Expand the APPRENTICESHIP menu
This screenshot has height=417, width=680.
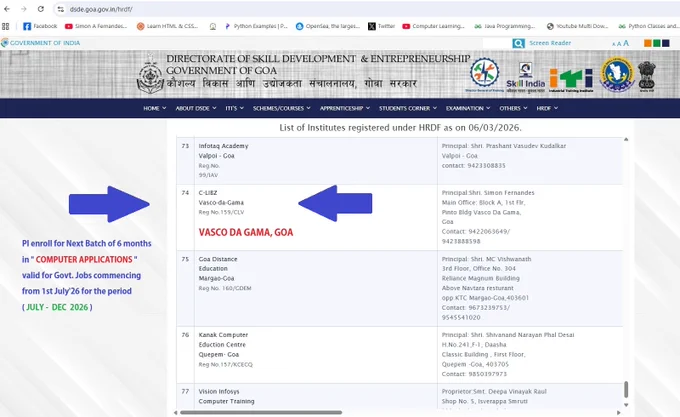345,108
